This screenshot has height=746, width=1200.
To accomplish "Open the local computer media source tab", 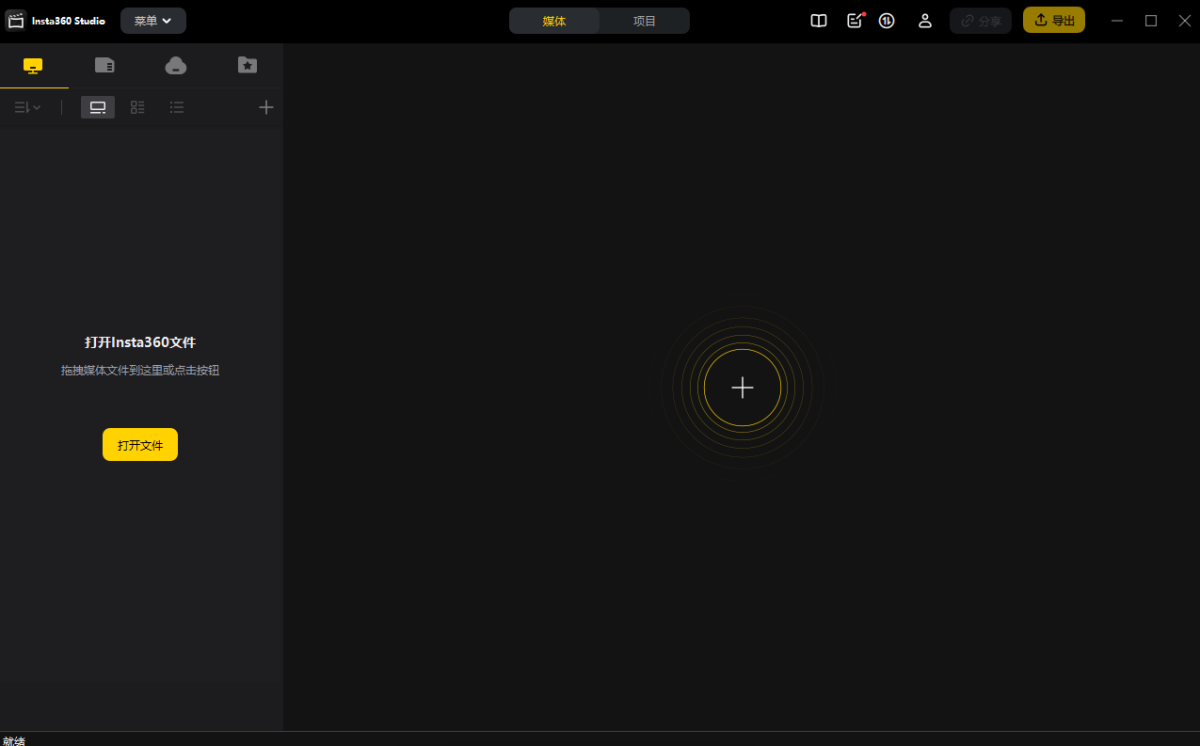I will [x=33, y=66].
